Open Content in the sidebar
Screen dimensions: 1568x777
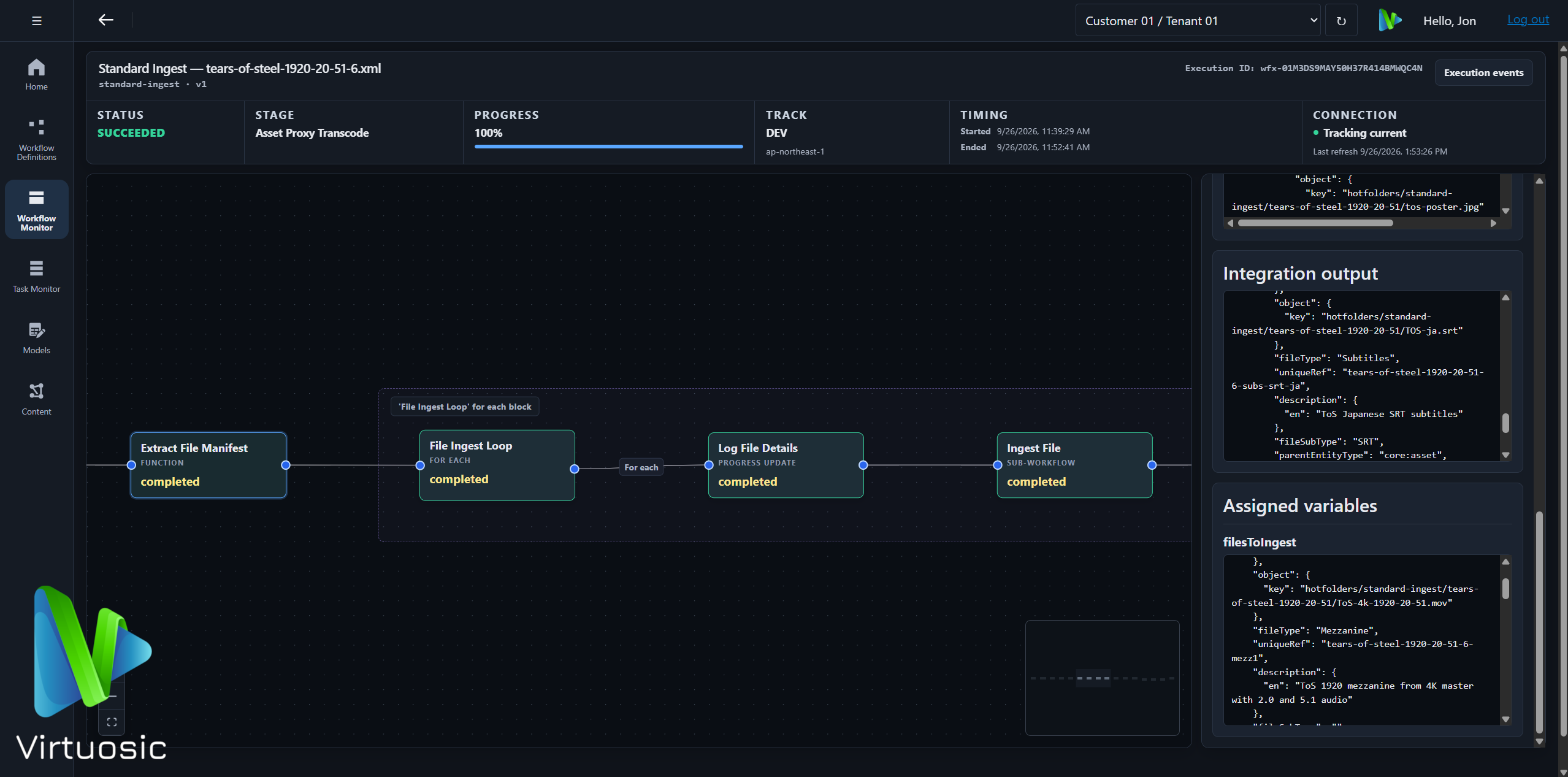[36, 399]
